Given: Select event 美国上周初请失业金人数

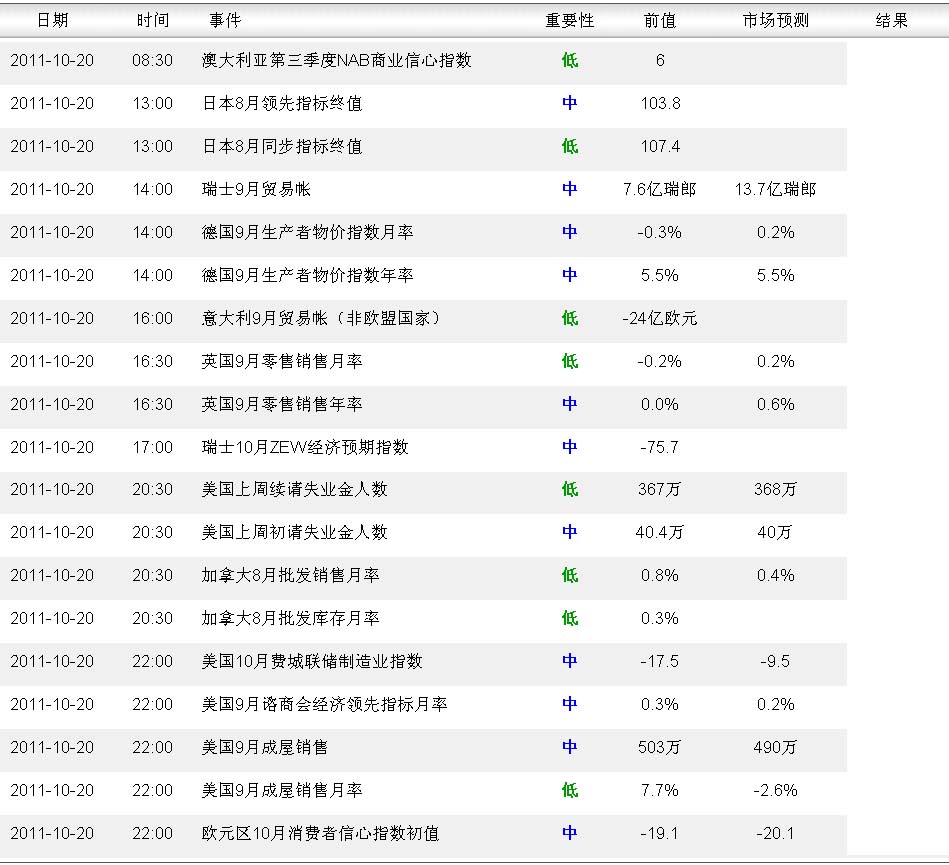Looking at the screenshot, I should pos(295,532).
